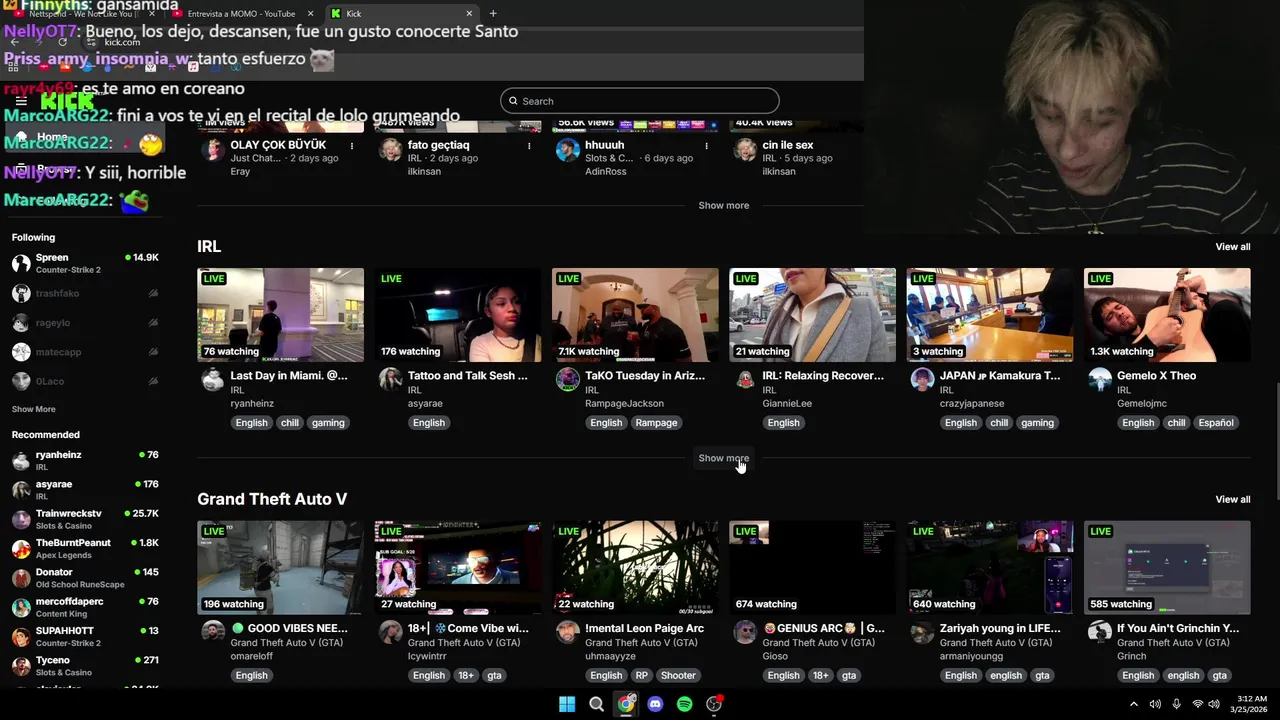Screen dimensions: 1280x720
Task: Click the green KICK logo
Action: [67, 101]
